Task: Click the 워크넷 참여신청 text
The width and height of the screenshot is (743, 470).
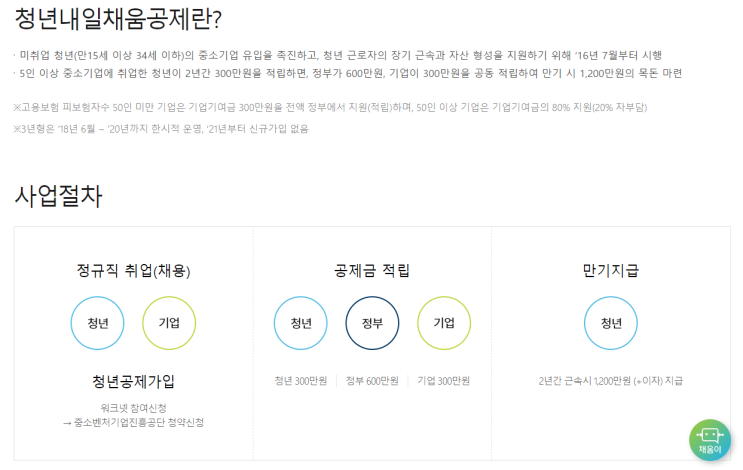Action: click(134, 408)
